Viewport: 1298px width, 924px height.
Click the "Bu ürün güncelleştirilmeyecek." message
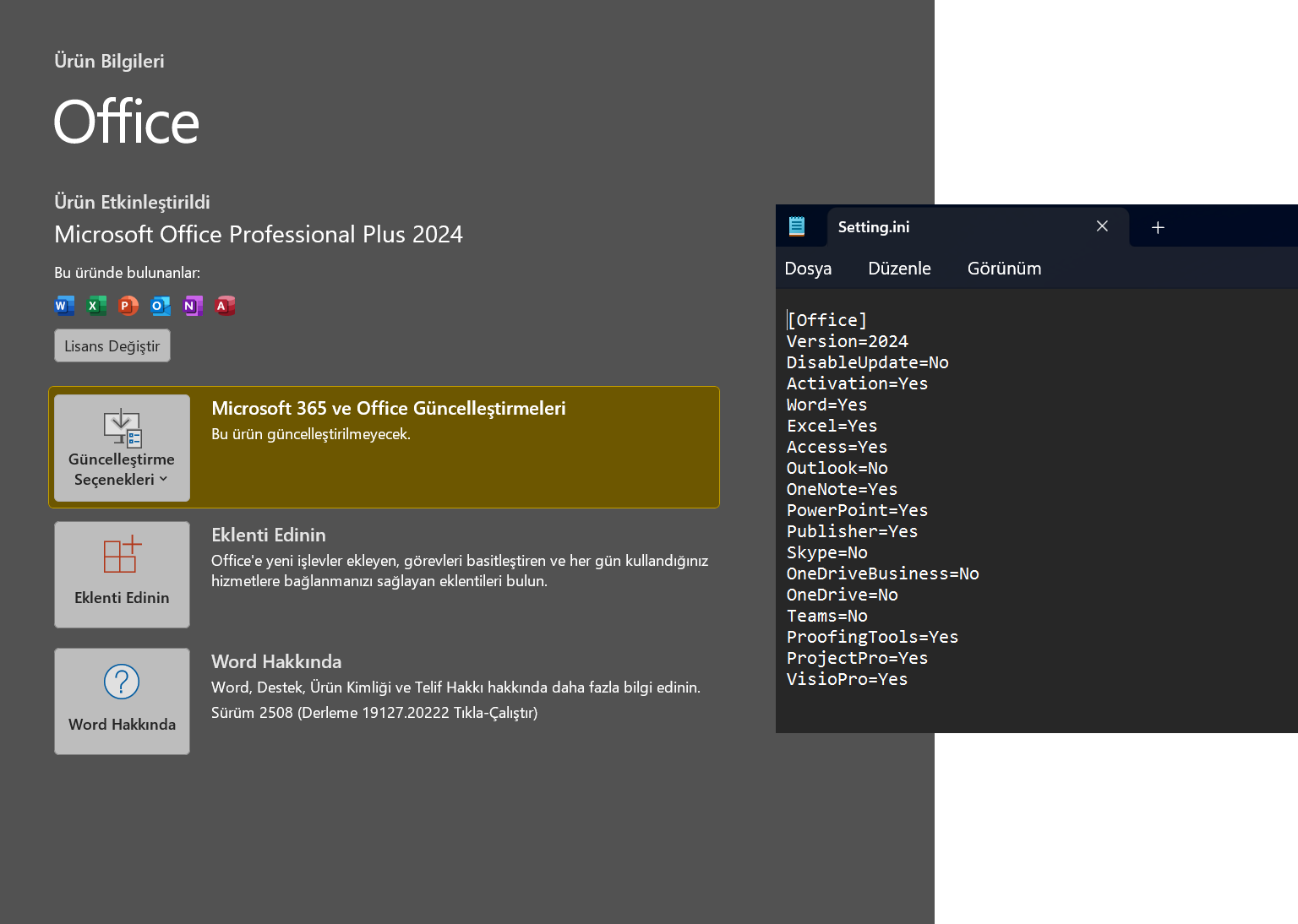pyautogui.click(x=311, y=434)
